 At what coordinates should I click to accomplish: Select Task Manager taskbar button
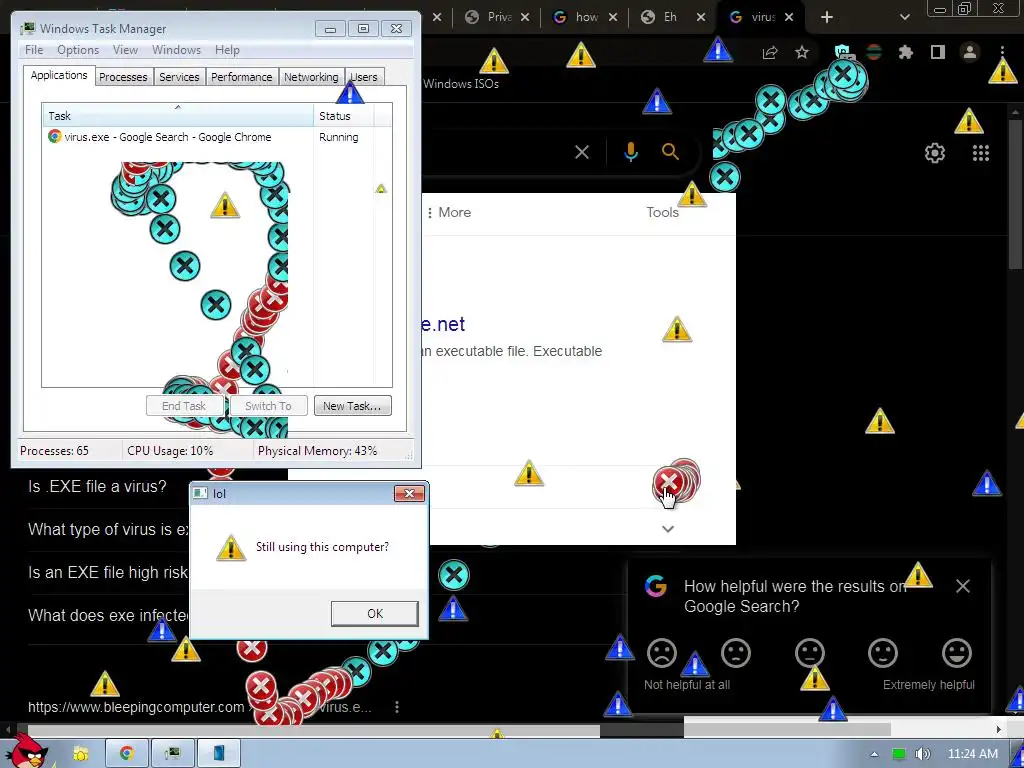(x=172, y=754)
